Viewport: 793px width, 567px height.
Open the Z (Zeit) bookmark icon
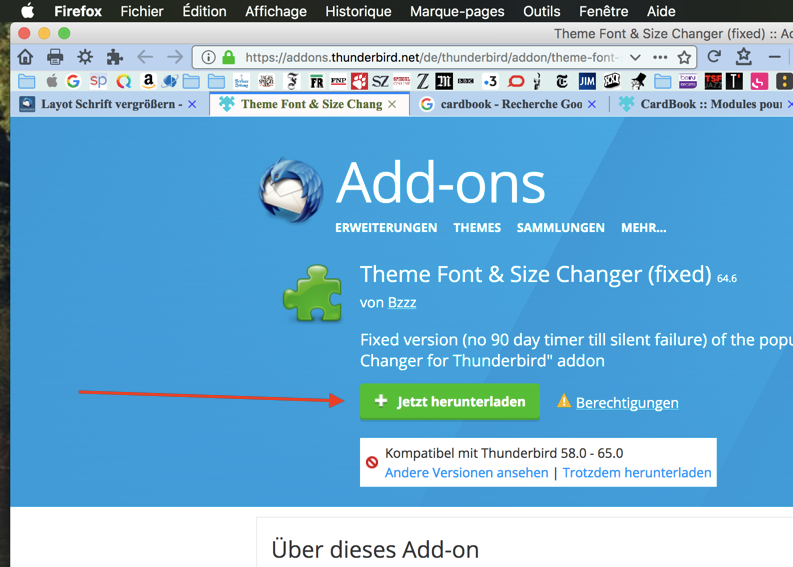pos(422,81)
